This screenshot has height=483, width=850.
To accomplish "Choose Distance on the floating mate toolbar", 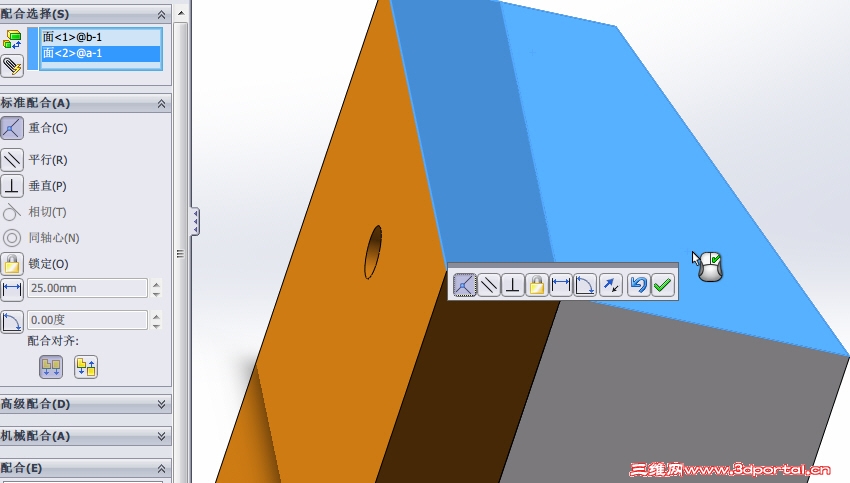I will coord(561,285).
